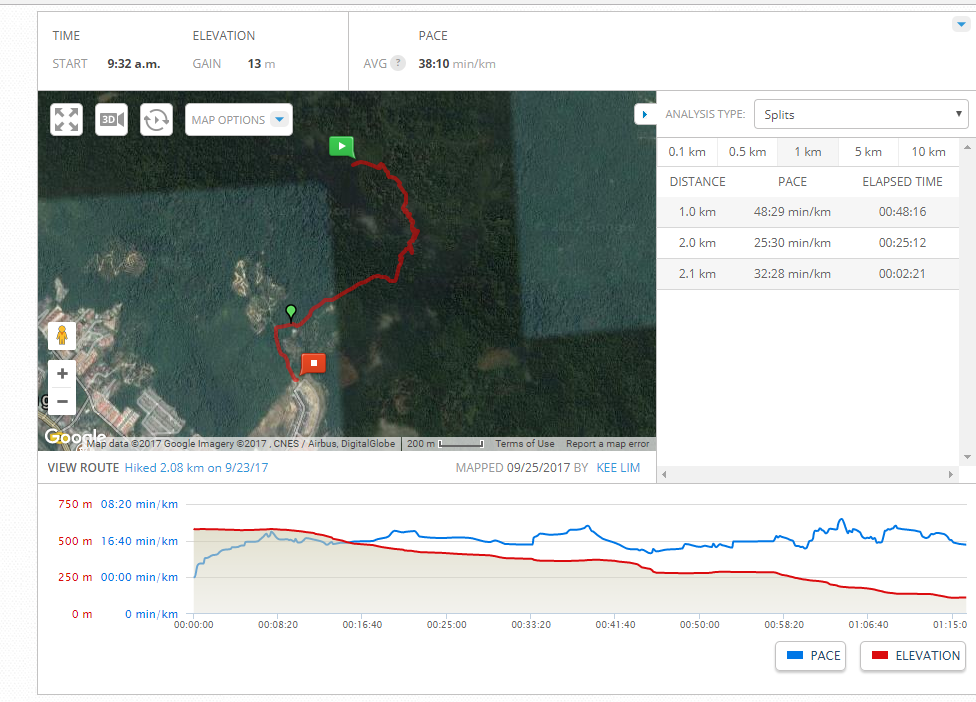Zoom in on the map with plus icon
Viewport: 976px width, 702px height.
(x=61, y=373)
